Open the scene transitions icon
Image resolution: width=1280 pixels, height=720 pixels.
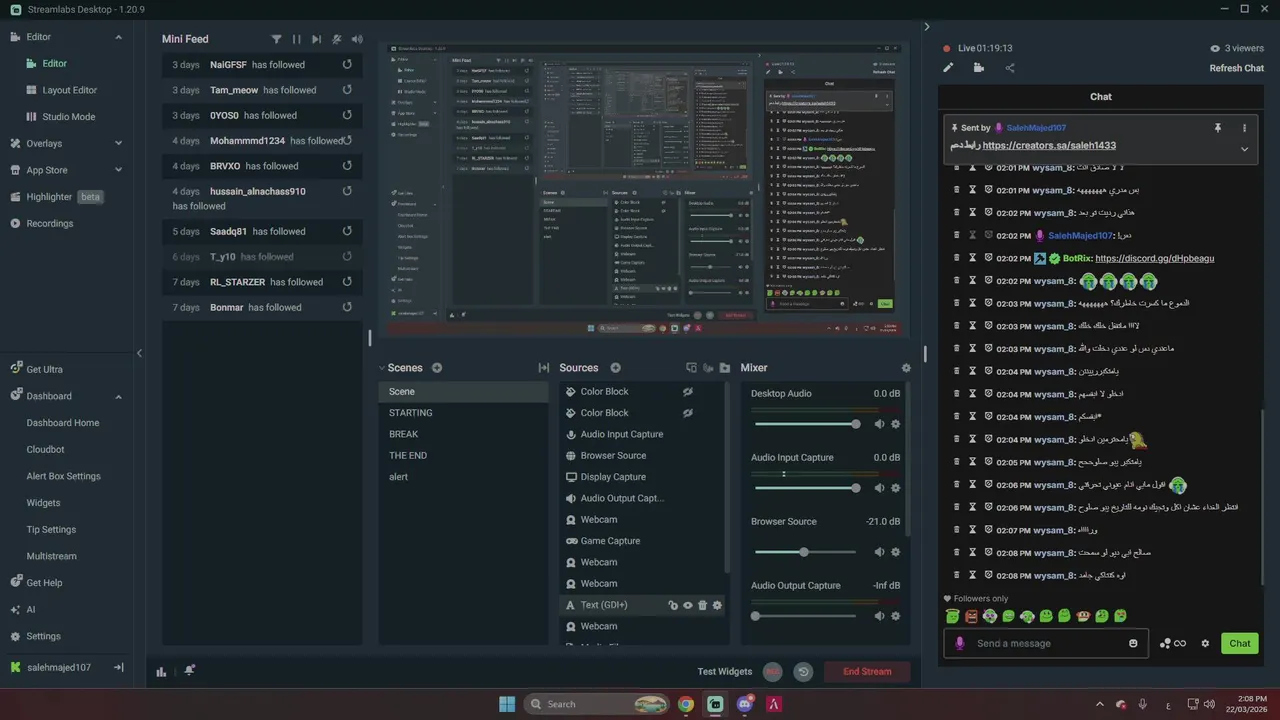tap(543, 368)
